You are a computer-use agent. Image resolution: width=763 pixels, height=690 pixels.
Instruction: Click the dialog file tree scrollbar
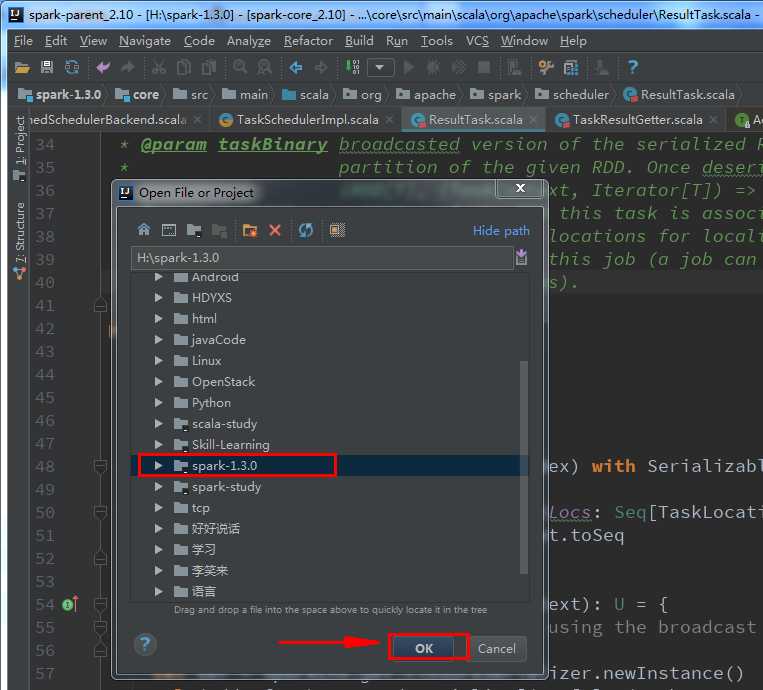pos(524,467)
